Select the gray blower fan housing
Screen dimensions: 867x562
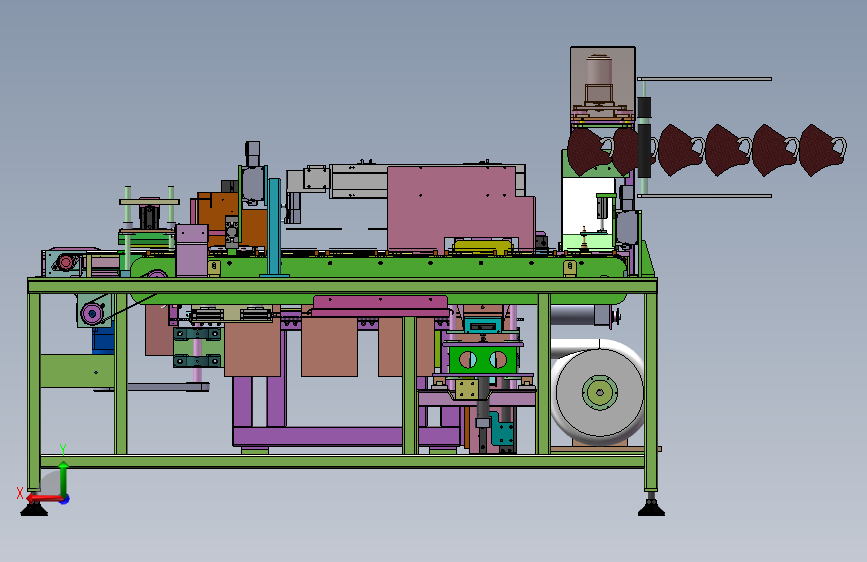pos(599,392)
